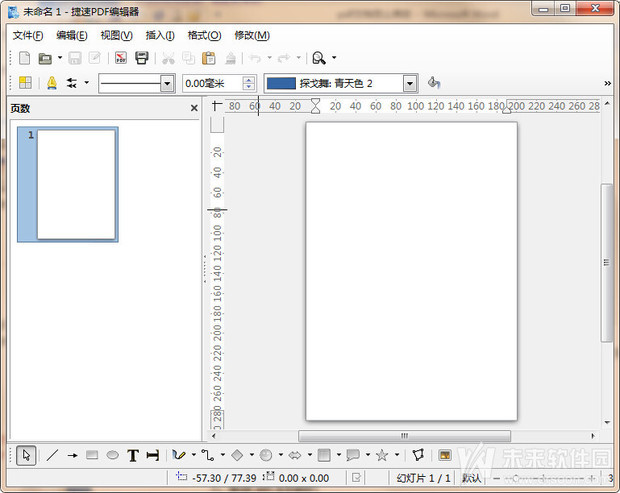
Task: Toggle the Edit points tool
Action: pos(418,455)
